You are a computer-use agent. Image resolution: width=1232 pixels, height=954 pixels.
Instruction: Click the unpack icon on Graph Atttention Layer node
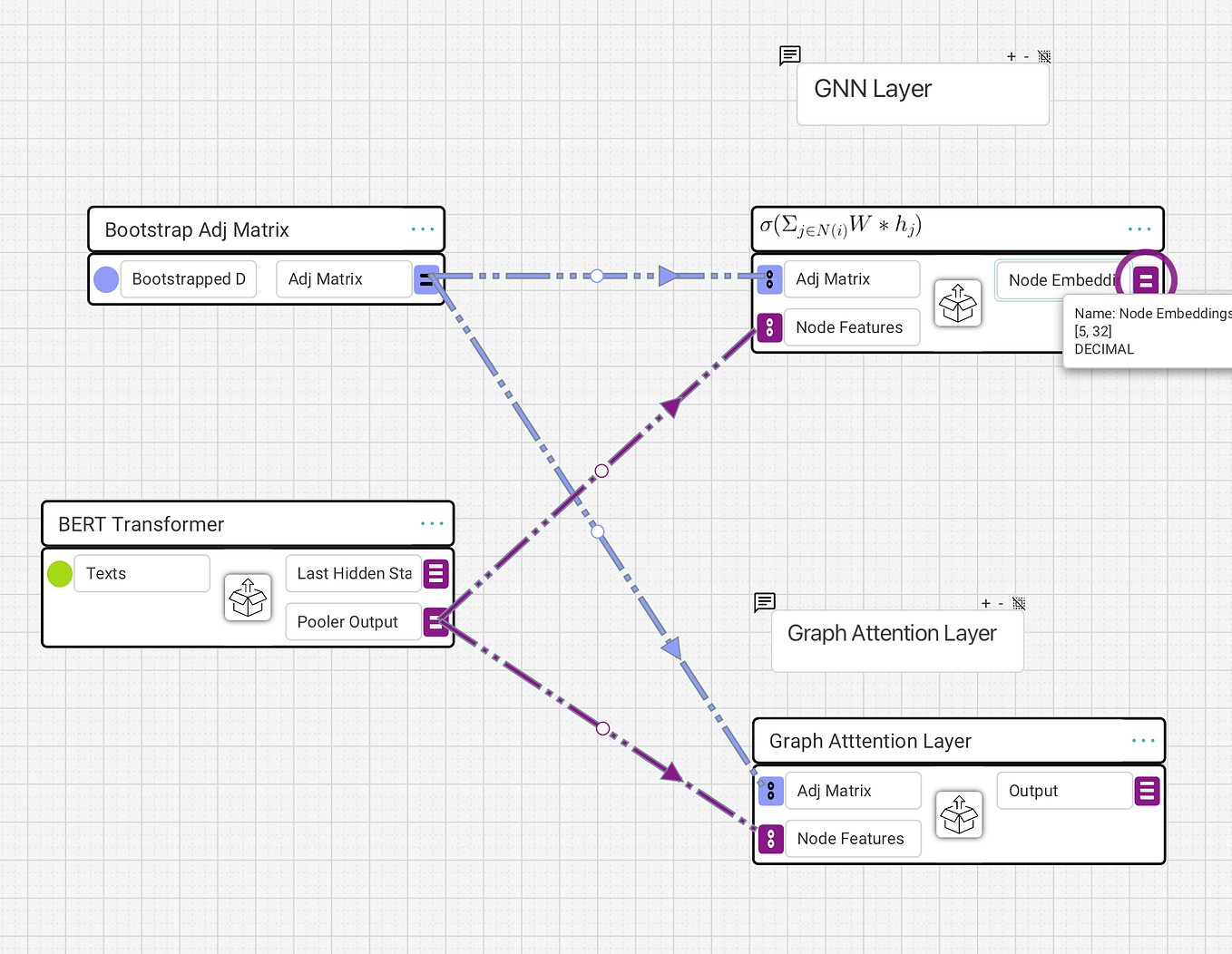click(959, 814)
